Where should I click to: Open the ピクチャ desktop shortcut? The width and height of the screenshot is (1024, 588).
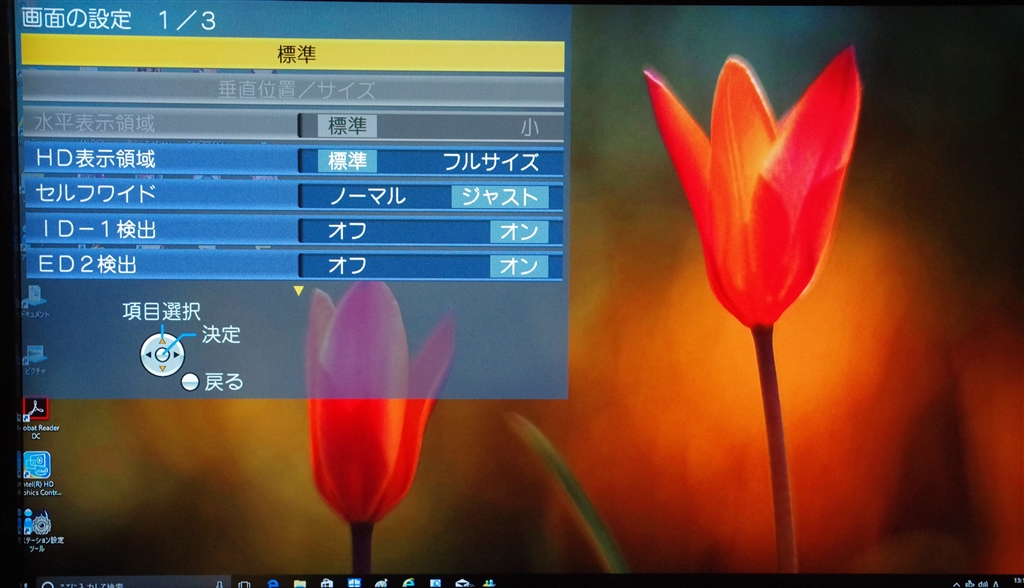(x=35, y=359)
